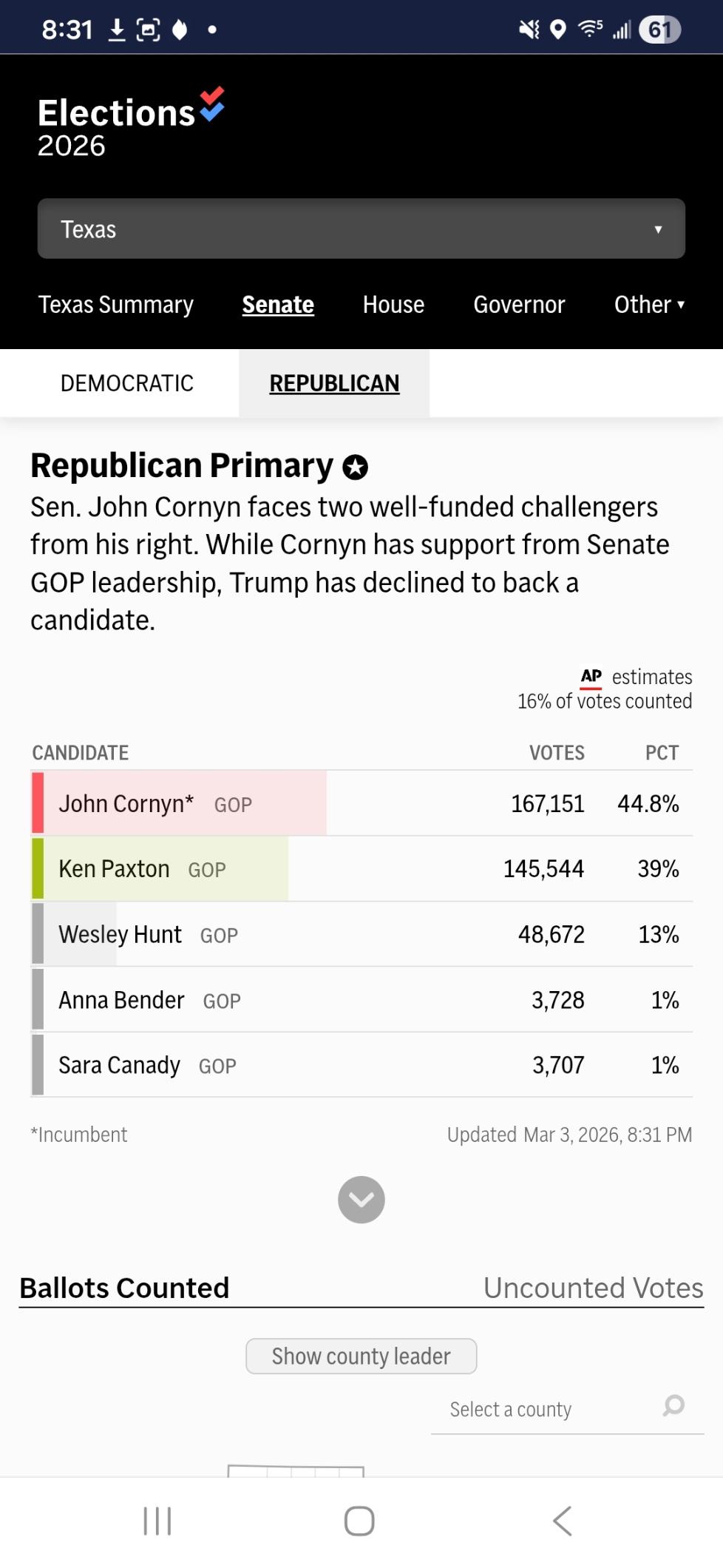723x1568 pixels.
Task: Tap the star icon beside Republican Primary
Action: pos(356,467)
